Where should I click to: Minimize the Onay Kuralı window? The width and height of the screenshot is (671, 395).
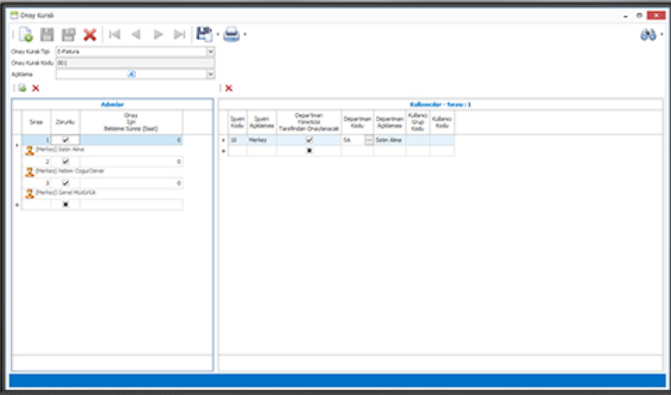coord(626,16)
